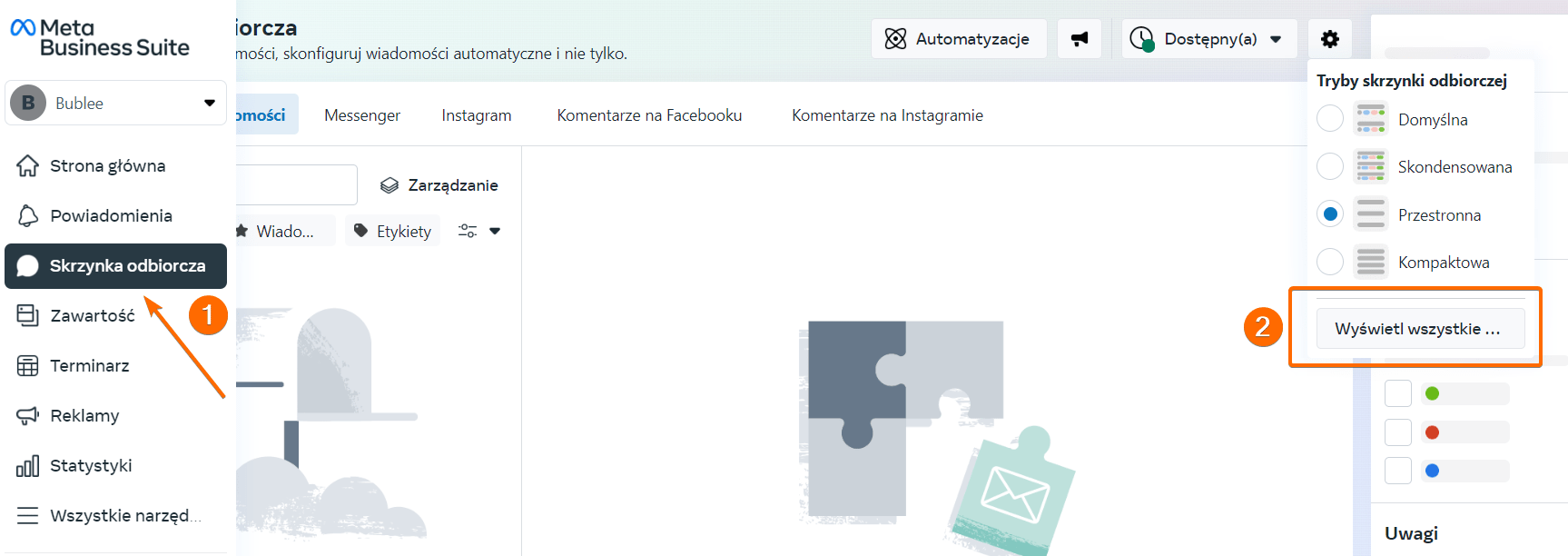Click the inbox search field
This screenshot has width=1568, height=556.
tap(295, 185)
